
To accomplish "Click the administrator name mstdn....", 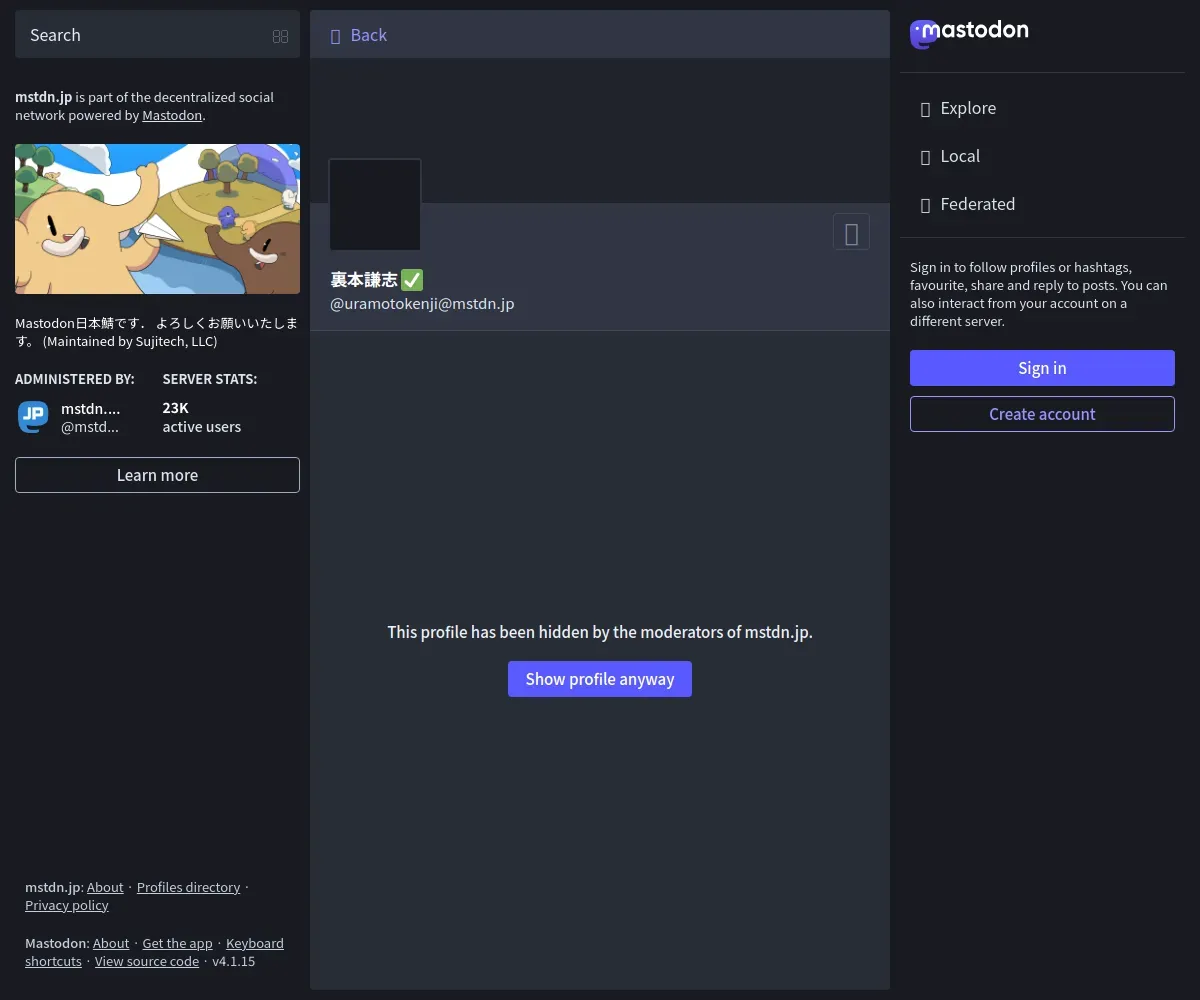I will (x=90, y=408).
